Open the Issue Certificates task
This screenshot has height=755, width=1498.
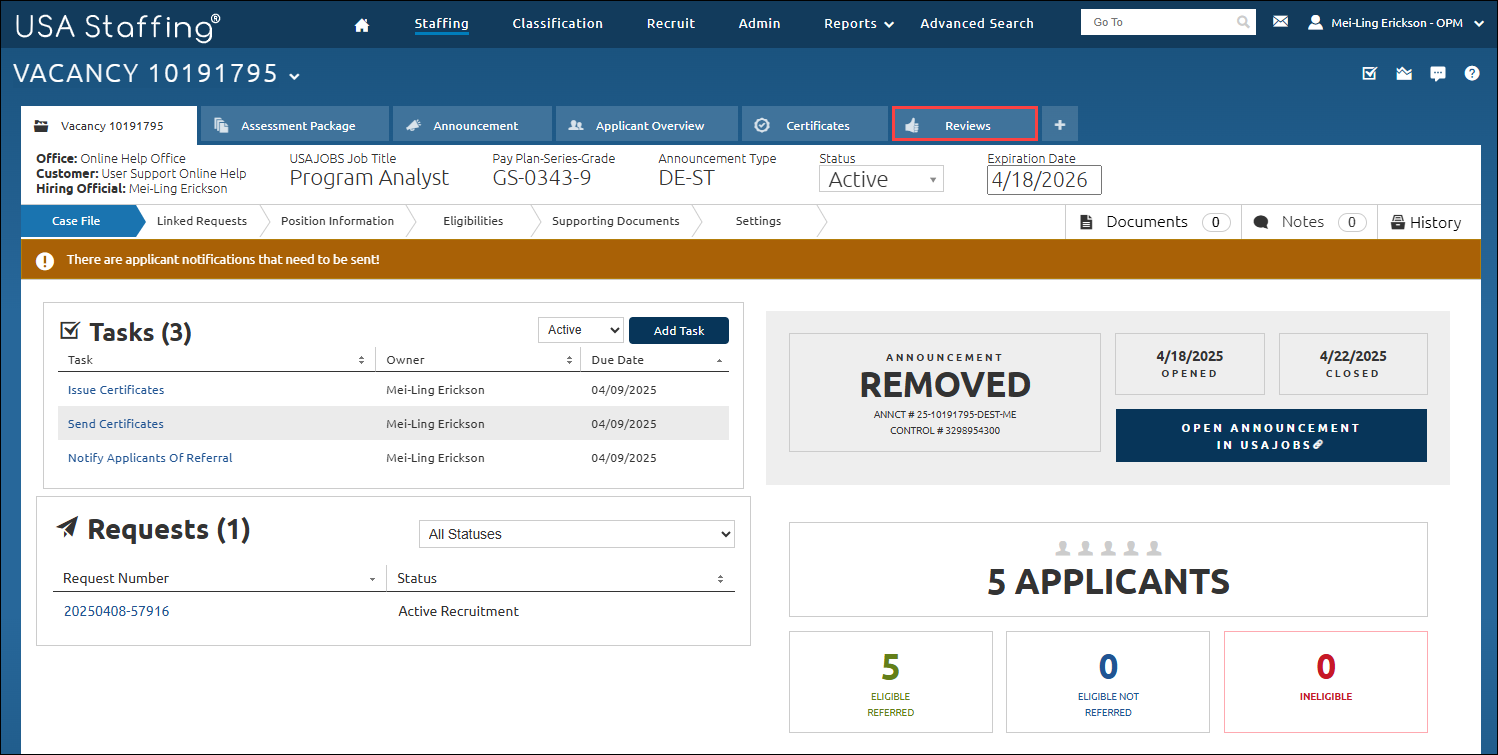[x=116, y=390]
